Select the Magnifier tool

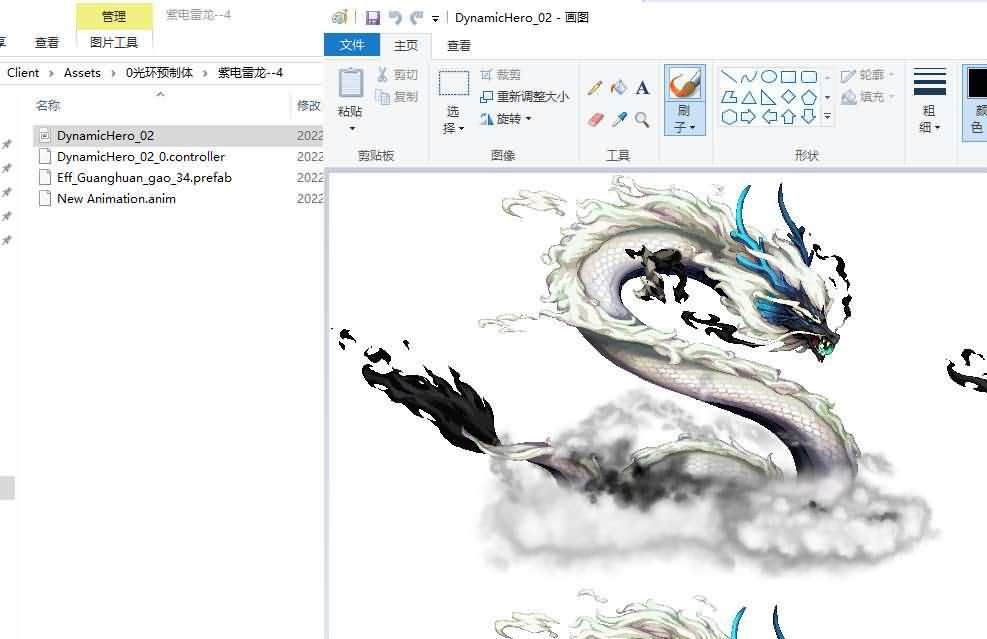[x=642, y=119]
